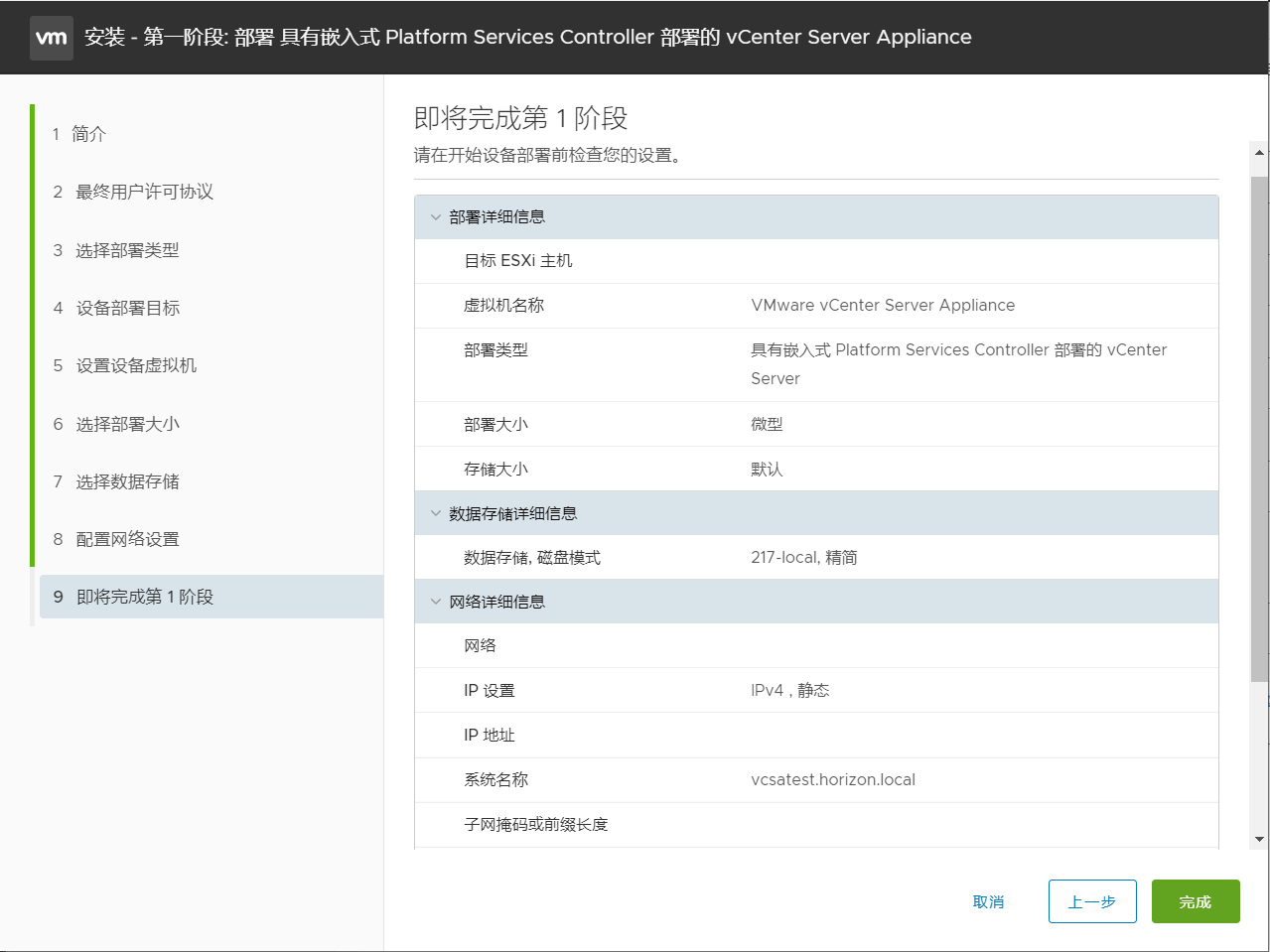
Task: Click the 数据存储详细信息 section header text
Action: tap(512, 513)
